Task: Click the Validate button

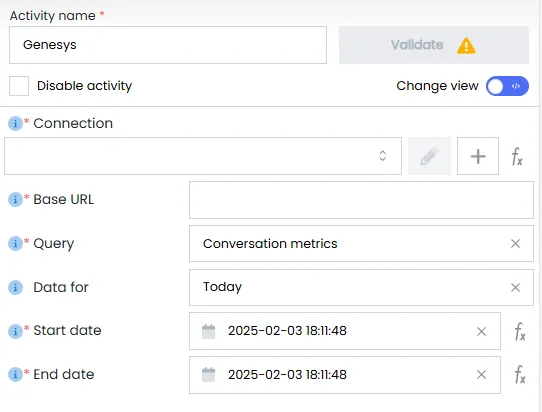Action: point(434,45)
